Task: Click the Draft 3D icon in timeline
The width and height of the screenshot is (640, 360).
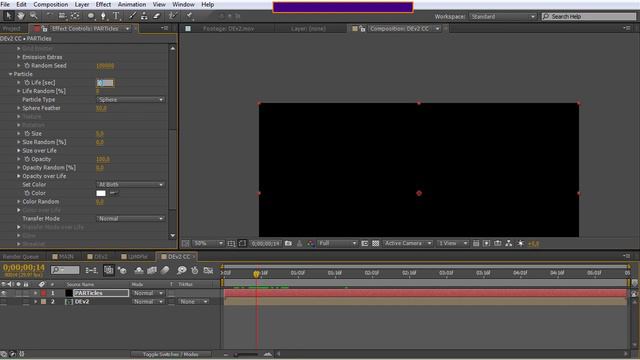Action: coord(122,270)
